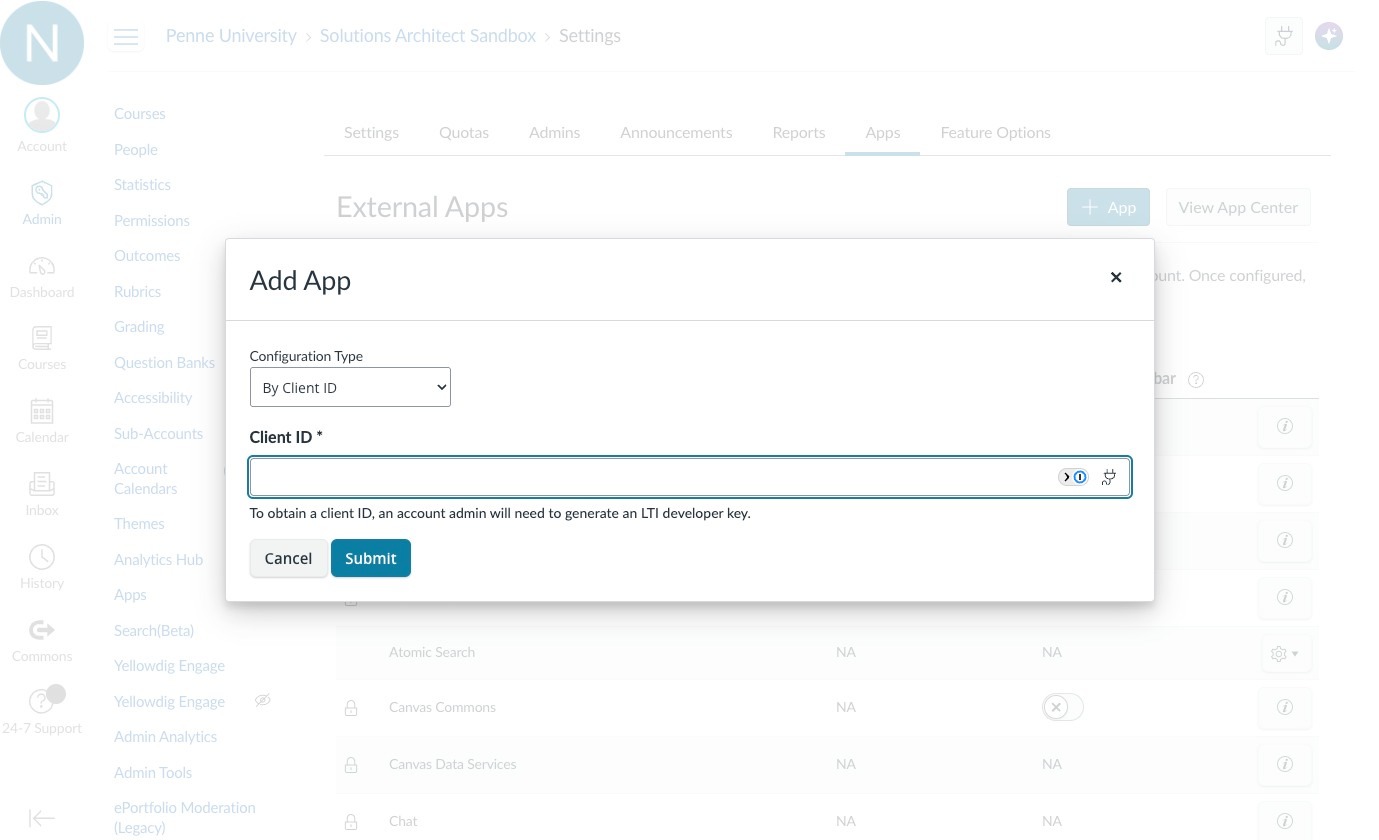The width and height of the screenshot is (1379, 840).
Task: Open ePortfolio Moderation (Legacy) link
Action: click(x=184, y=818)
